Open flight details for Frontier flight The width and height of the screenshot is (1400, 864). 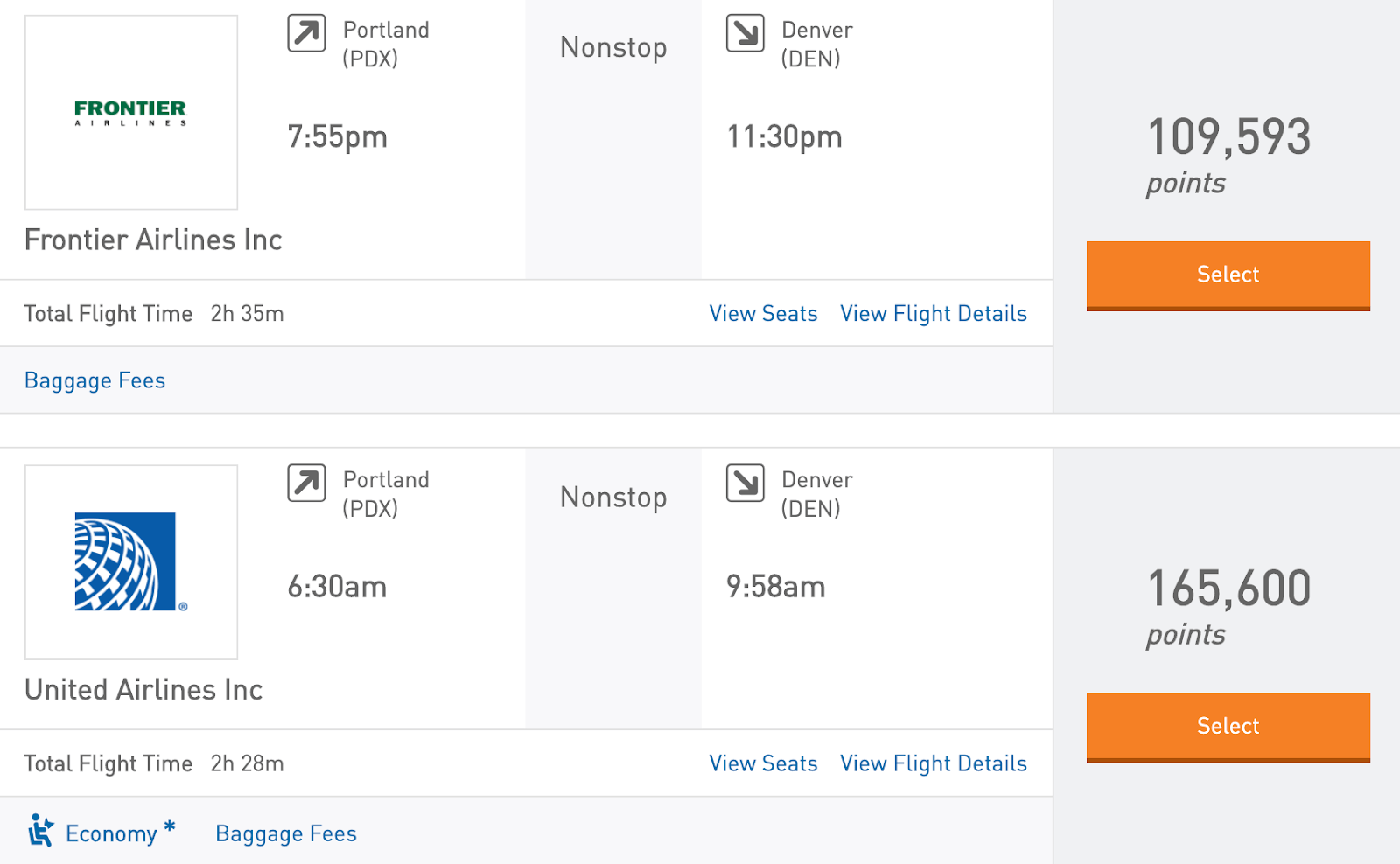tap(934, 314)
